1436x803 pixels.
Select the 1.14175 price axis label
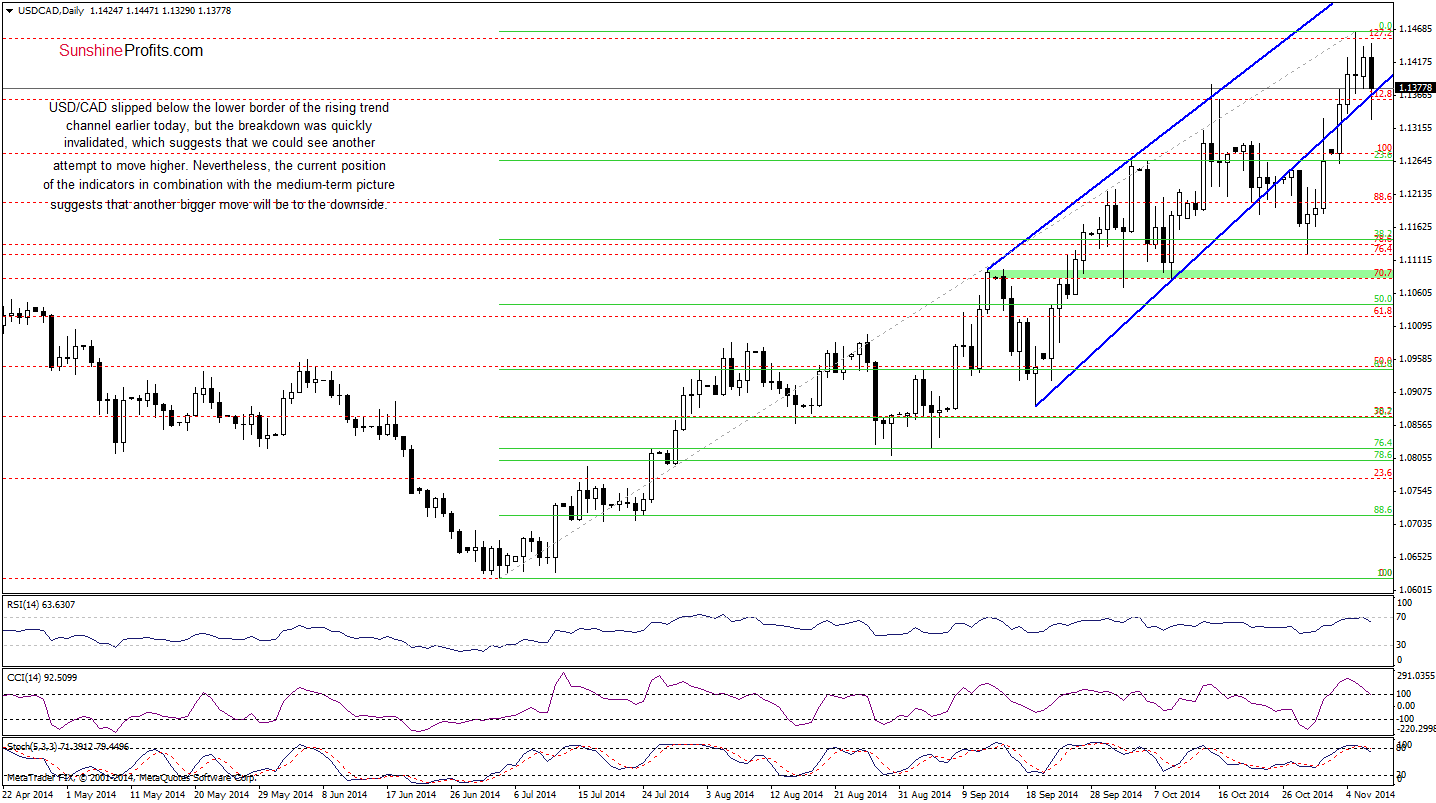click(1416, 62)
